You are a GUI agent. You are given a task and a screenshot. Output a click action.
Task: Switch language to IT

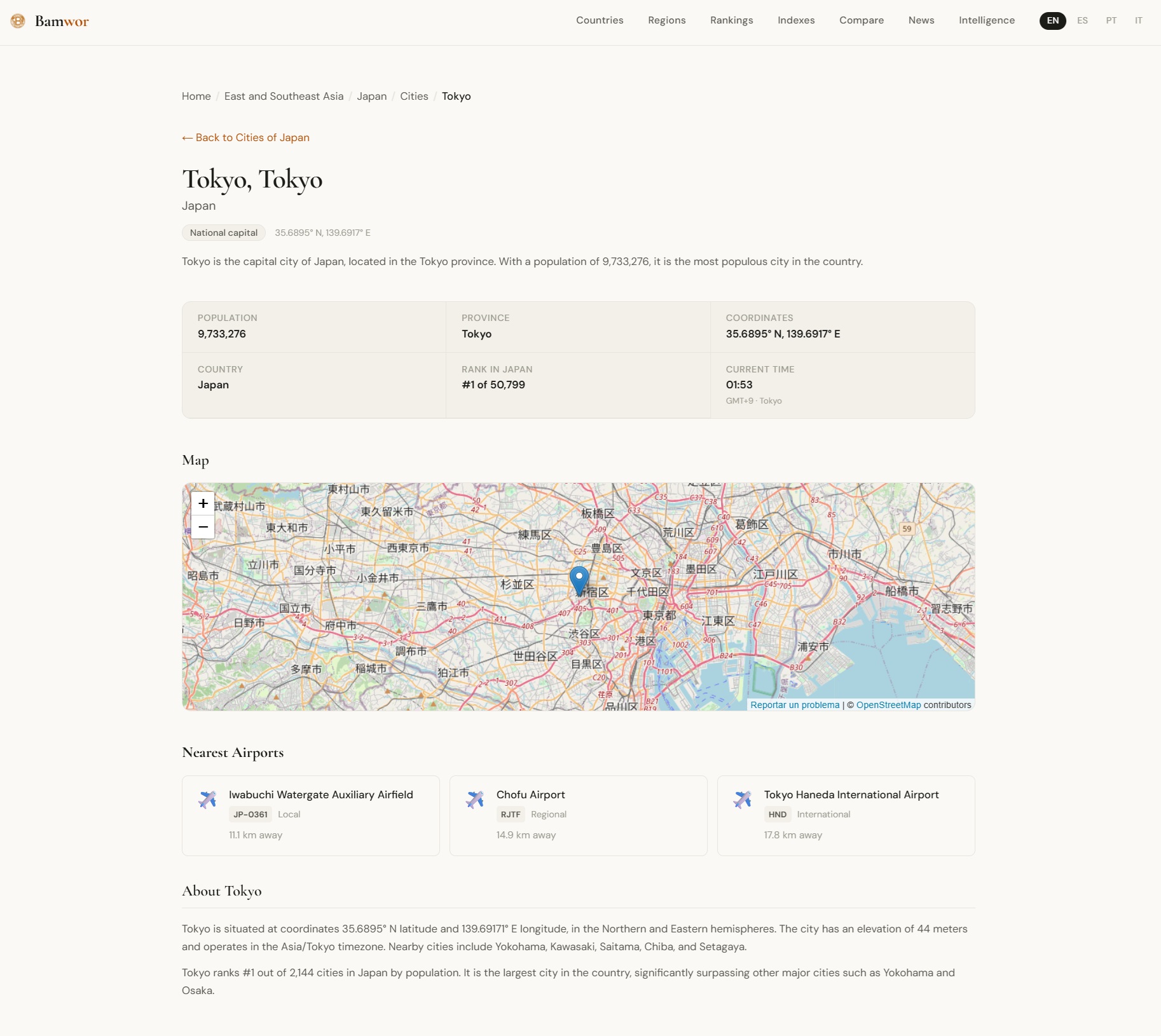tap(1137, 20)
